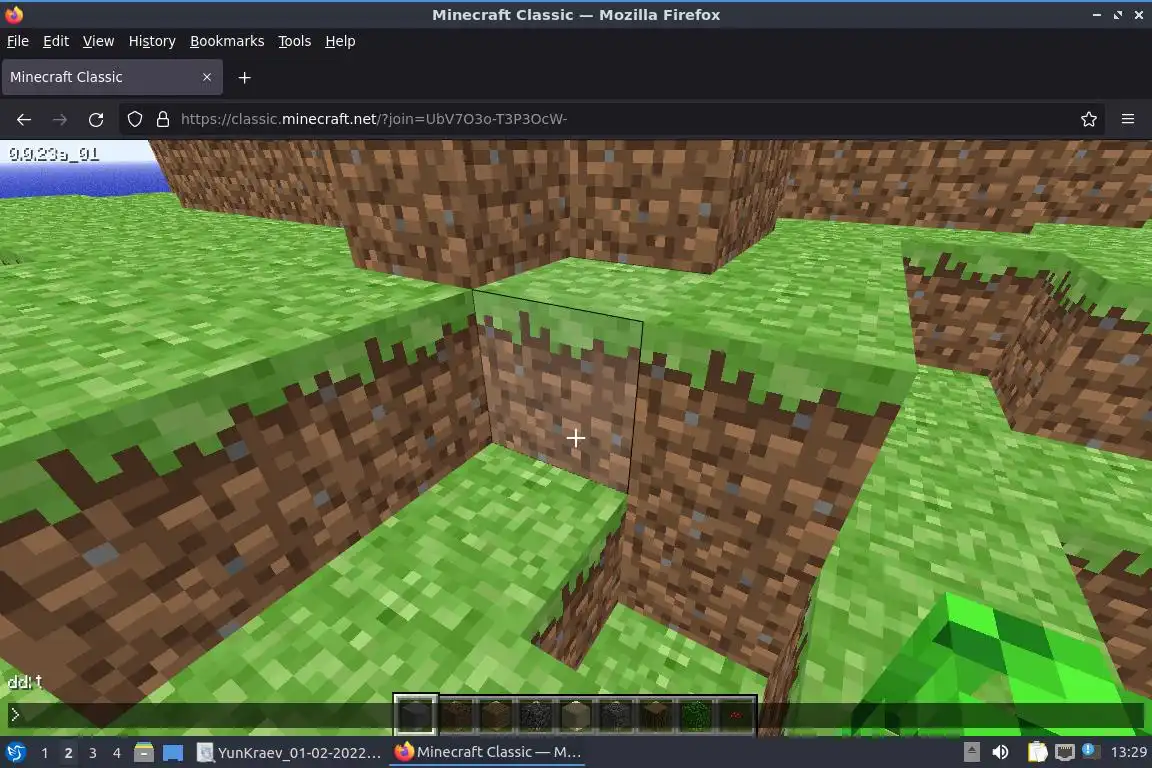1152x768 pixels.
Task: Open the wired network tray icon
Action: (x=1064, y=752)
